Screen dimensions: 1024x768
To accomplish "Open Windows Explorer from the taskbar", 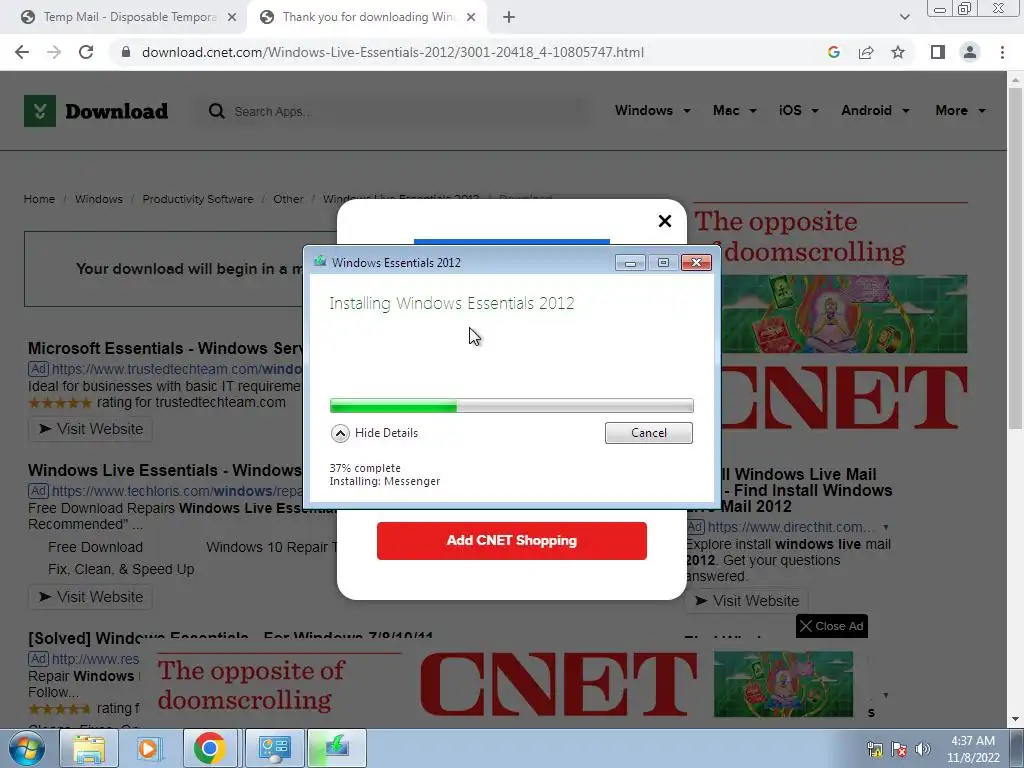I will (89, 748).
